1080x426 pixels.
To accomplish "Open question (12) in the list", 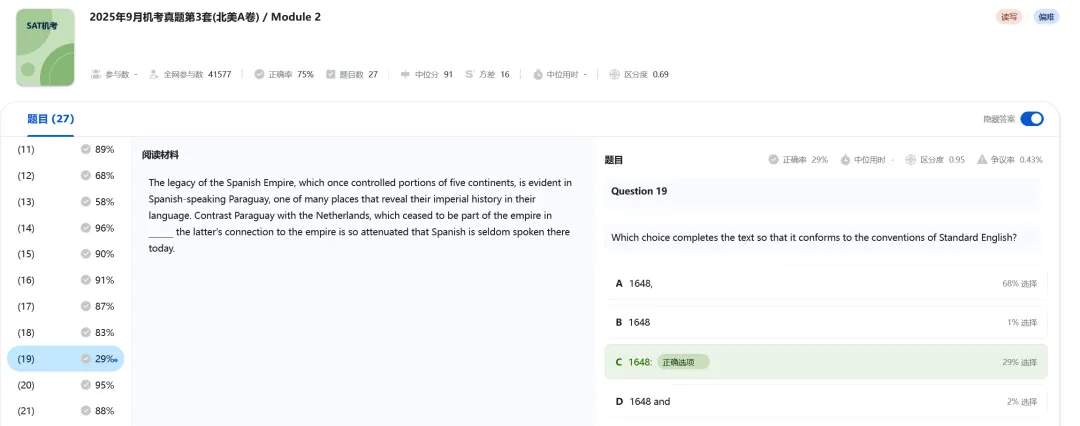I will (x=65, y=176).
